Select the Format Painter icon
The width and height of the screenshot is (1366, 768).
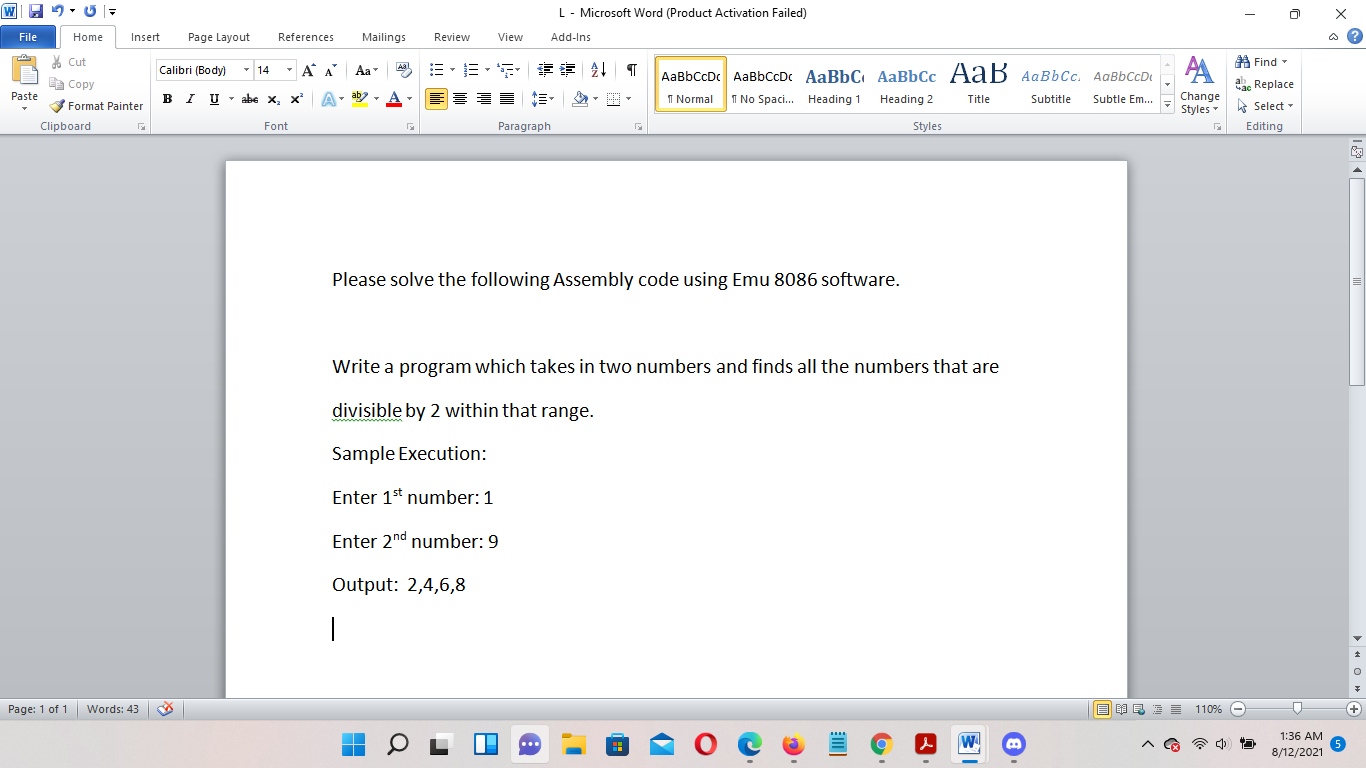click(57, 105)
